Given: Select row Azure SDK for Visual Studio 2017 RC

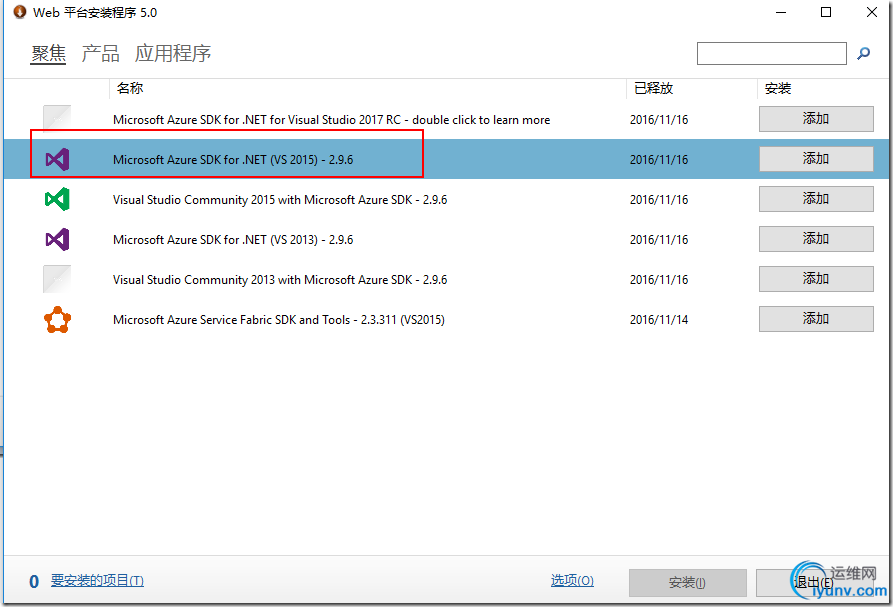Looking at the screenshot, I should click(x=446, y=119).
